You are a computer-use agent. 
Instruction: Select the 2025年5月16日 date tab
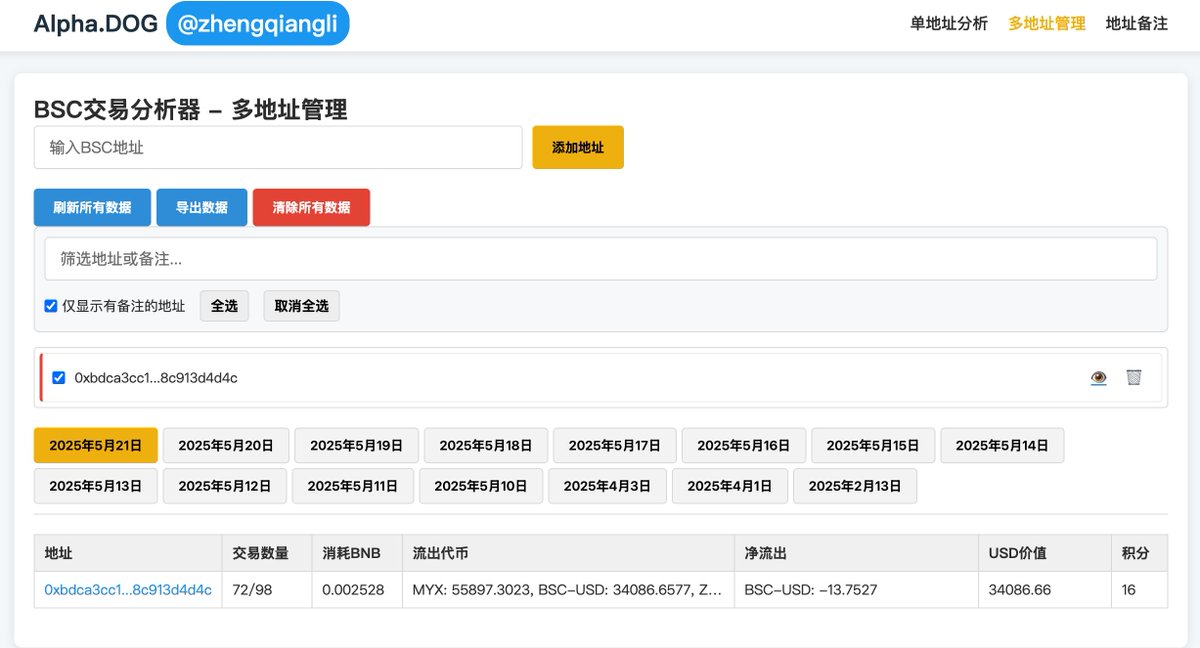coord(744,445)
